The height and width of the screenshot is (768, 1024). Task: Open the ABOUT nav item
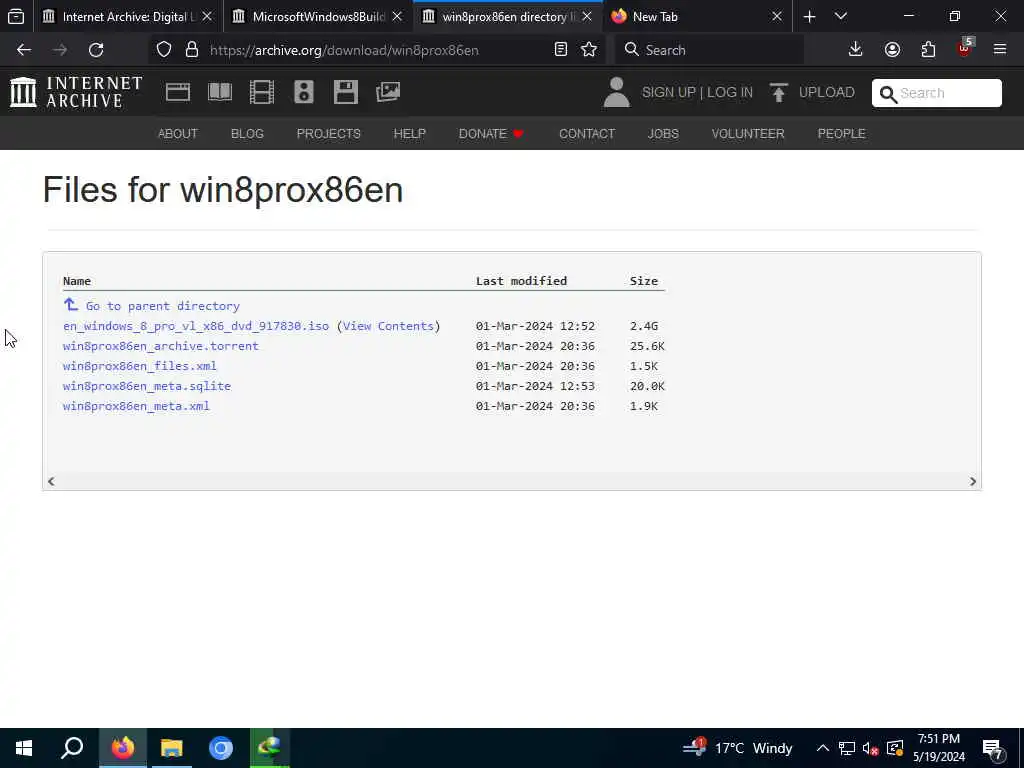pos(178,134)
